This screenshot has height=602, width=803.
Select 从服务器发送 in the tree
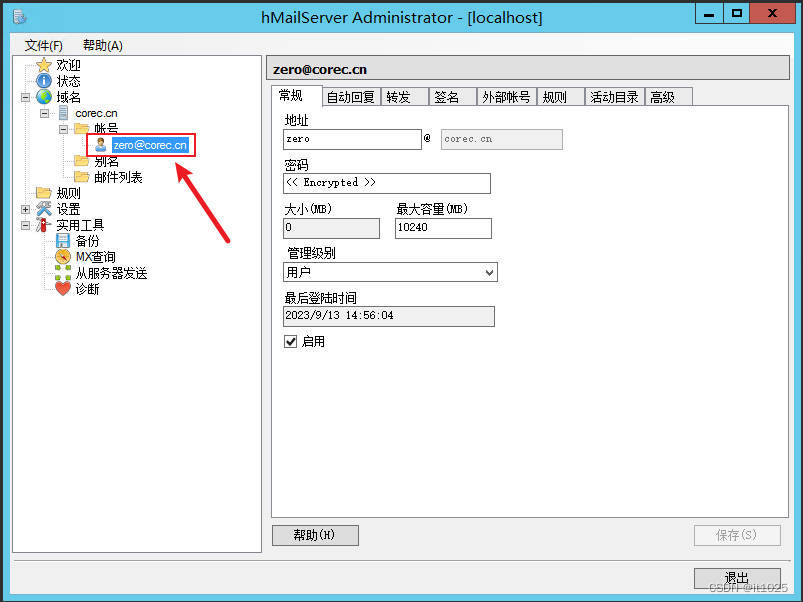click(x=111, y=273)
